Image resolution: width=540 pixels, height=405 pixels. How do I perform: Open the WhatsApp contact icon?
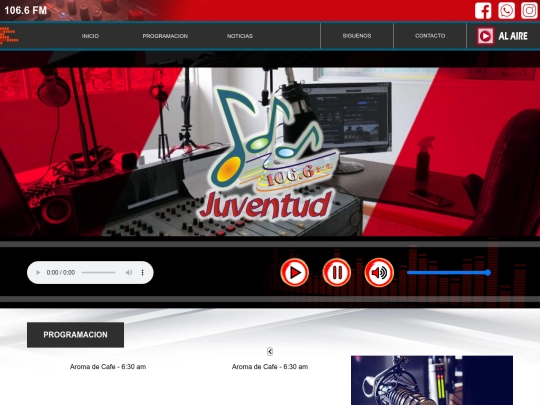pos(506,10)
